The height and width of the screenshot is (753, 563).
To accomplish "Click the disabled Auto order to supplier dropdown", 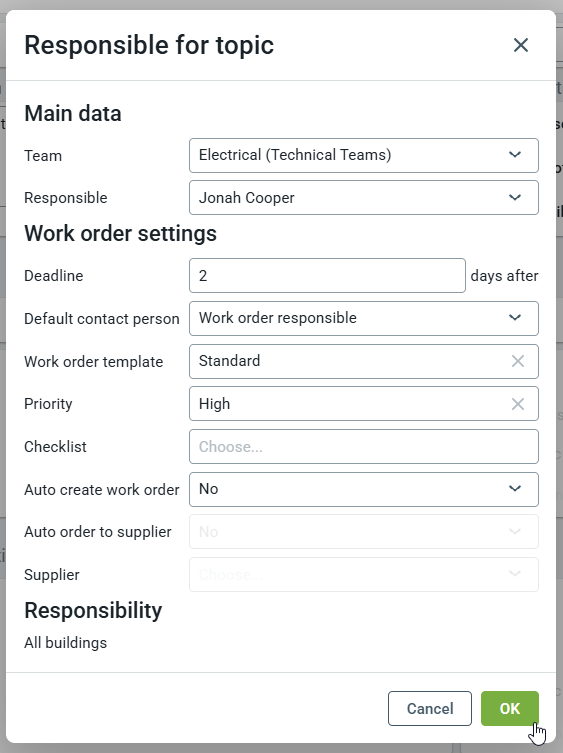I will [364, 532].
